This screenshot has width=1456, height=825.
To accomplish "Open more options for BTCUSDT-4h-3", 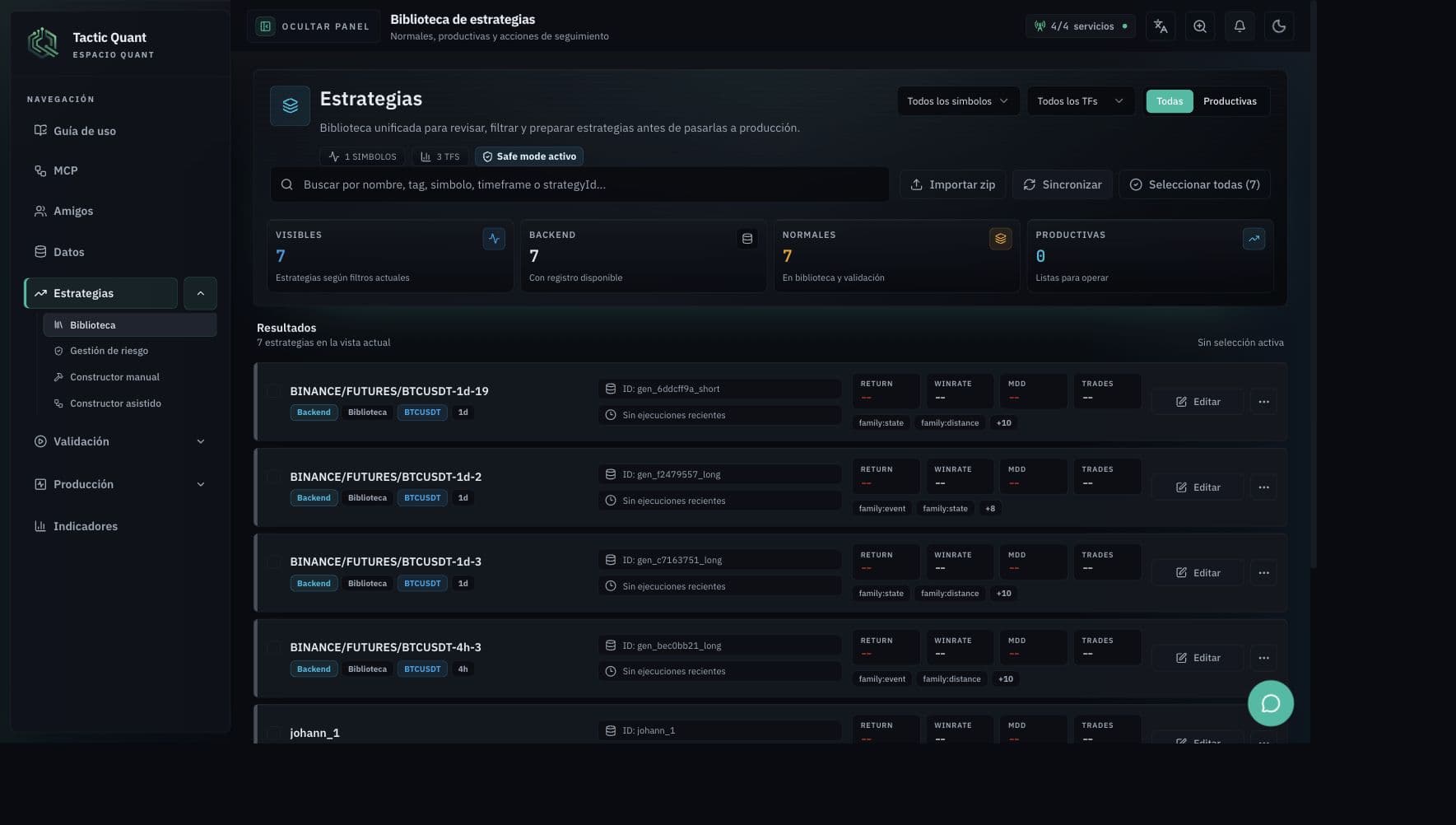I will pos(1263,658).
